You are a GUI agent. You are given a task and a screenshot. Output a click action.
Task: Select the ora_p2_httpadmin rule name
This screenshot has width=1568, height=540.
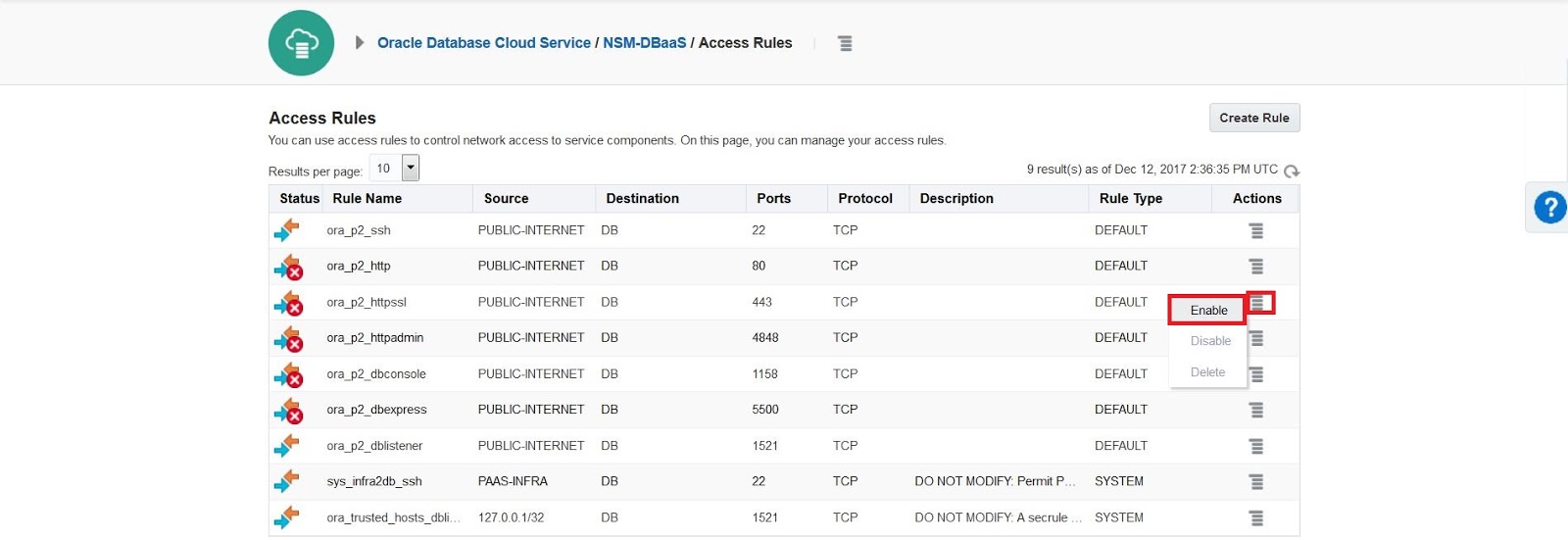click(375, 337)
